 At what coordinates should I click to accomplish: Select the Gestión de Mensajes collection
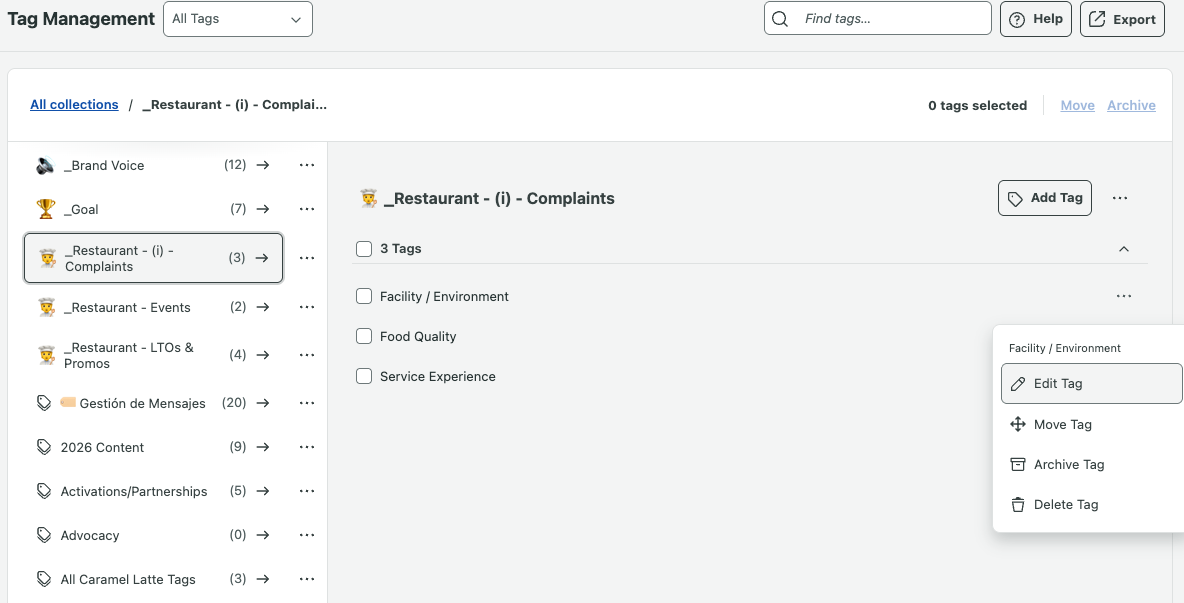pos(153,403)
